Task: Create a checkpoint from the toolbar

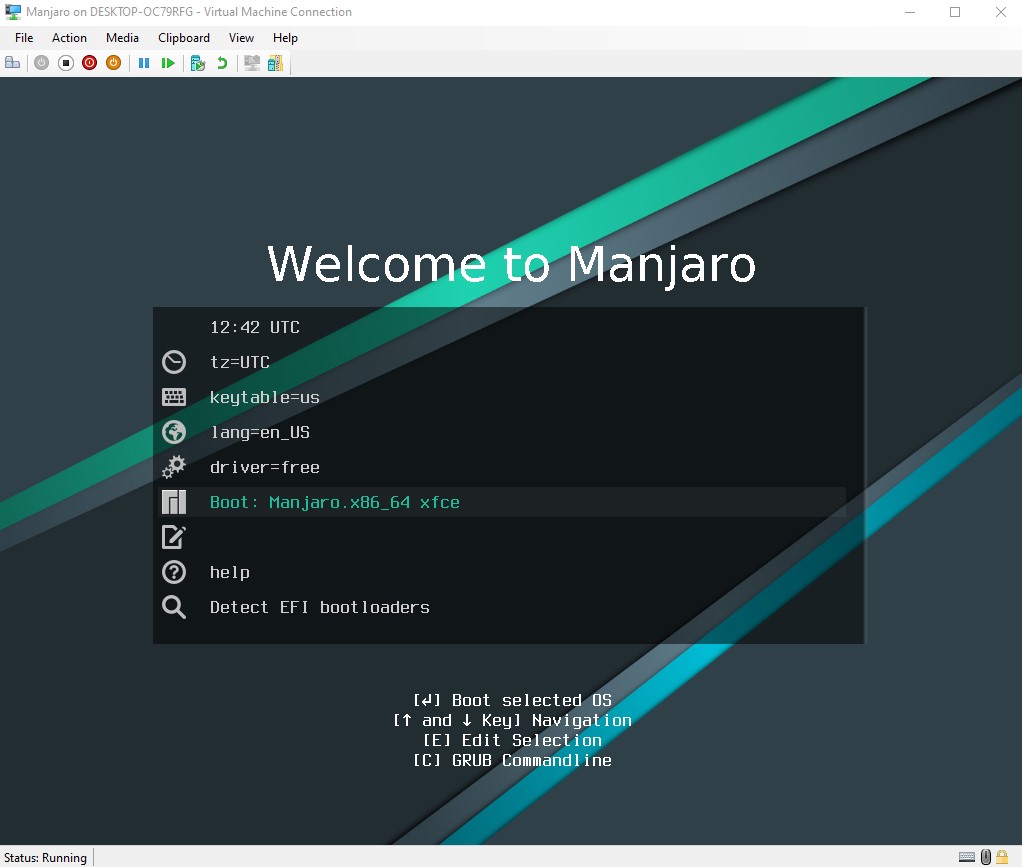Action: pos(198,63)
